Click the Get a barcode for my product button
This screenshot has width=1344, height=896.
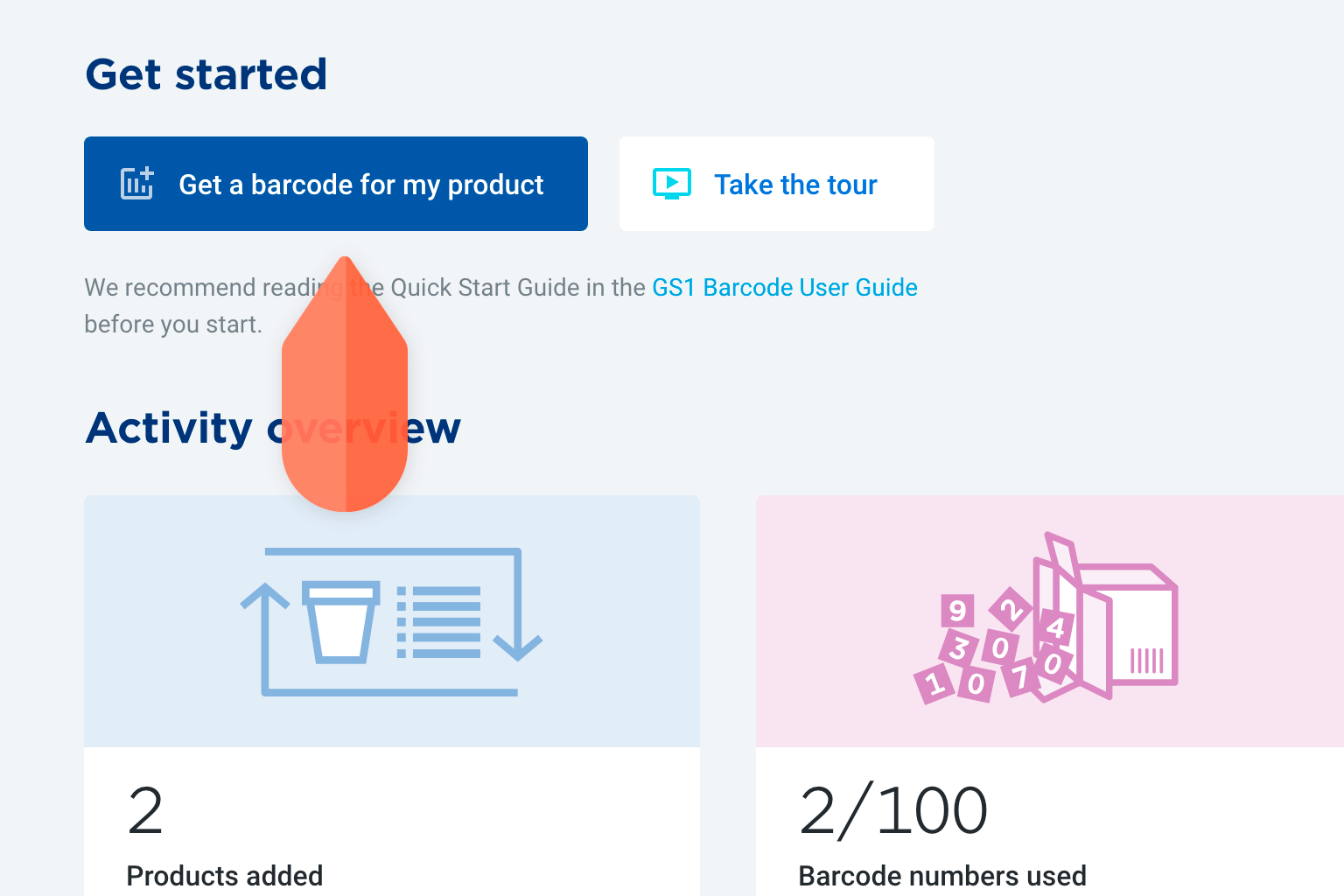335,184
